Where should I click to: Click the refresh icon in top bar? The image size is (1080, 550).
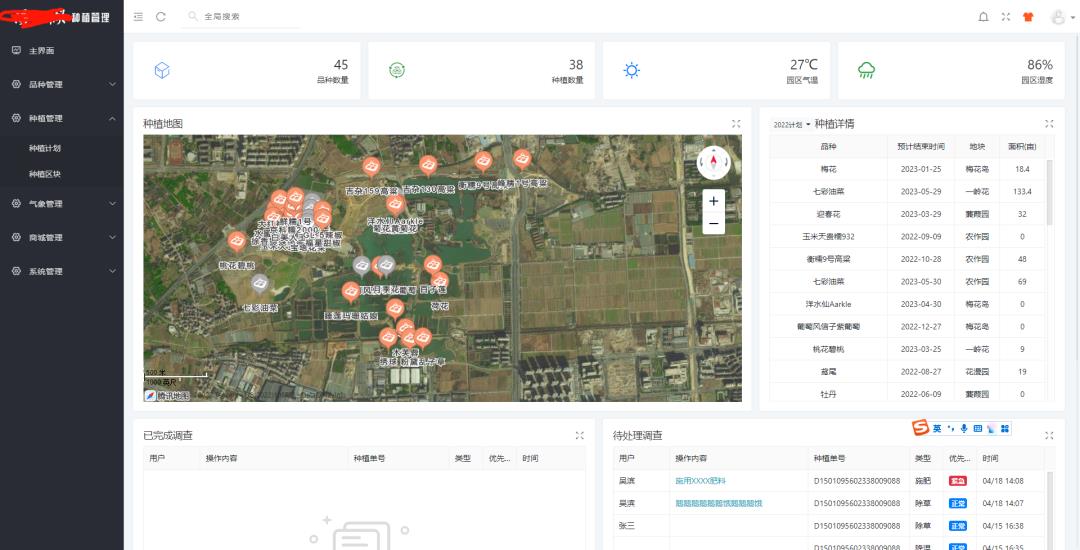coord(161,17)
